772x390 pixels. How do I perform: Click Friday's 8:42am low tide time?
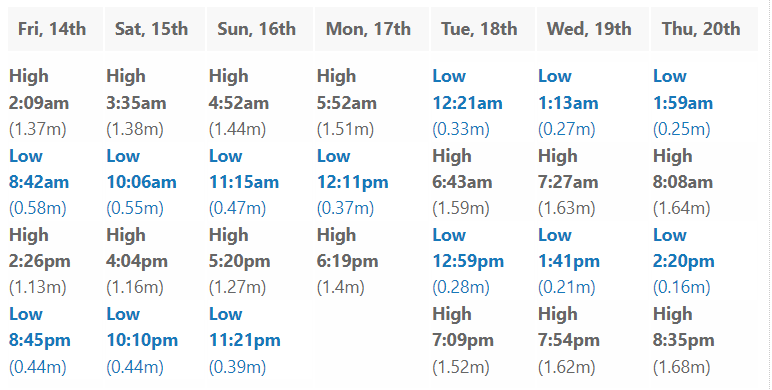click(39, 182)
